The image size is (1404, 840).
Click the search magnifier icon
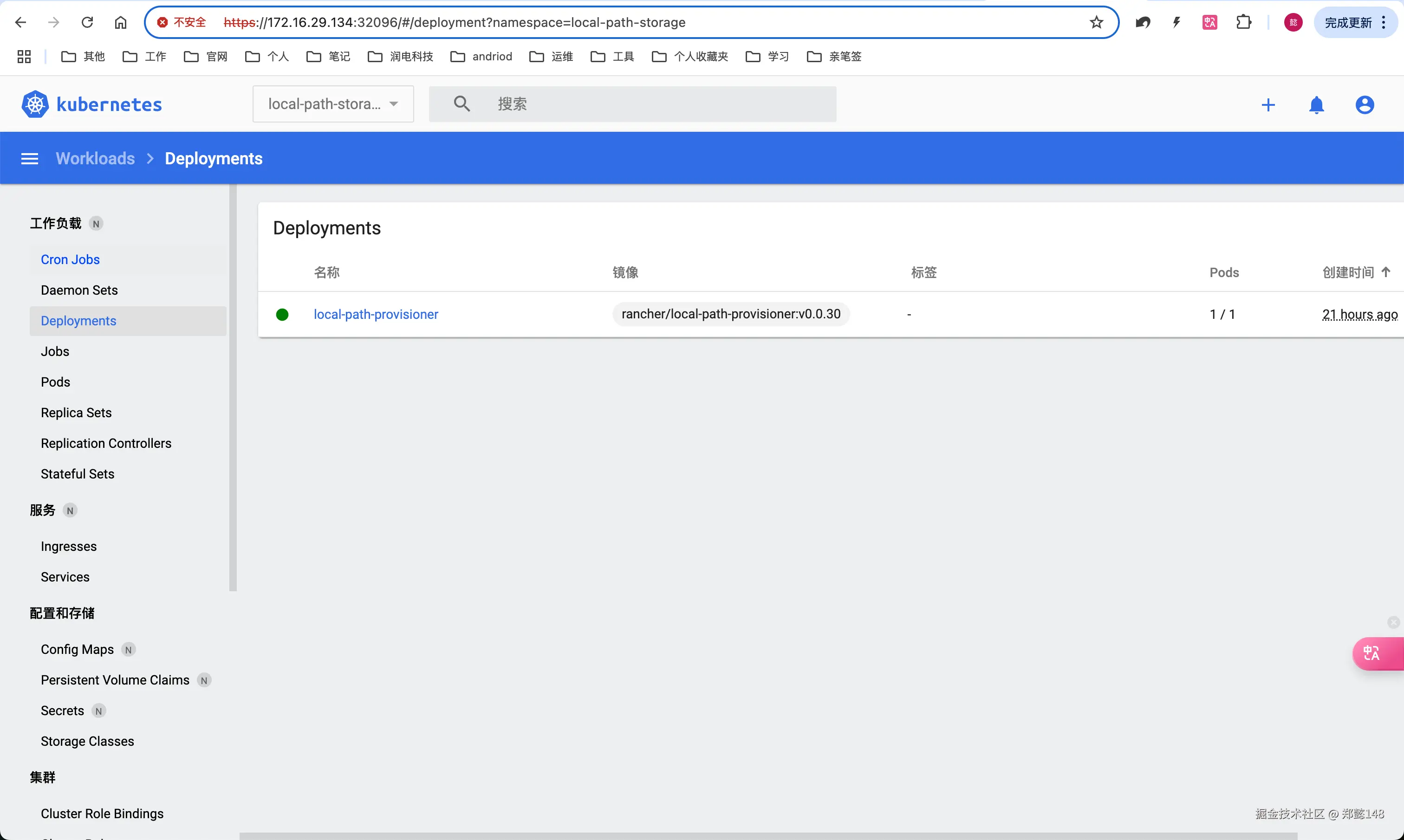[461, 103]
